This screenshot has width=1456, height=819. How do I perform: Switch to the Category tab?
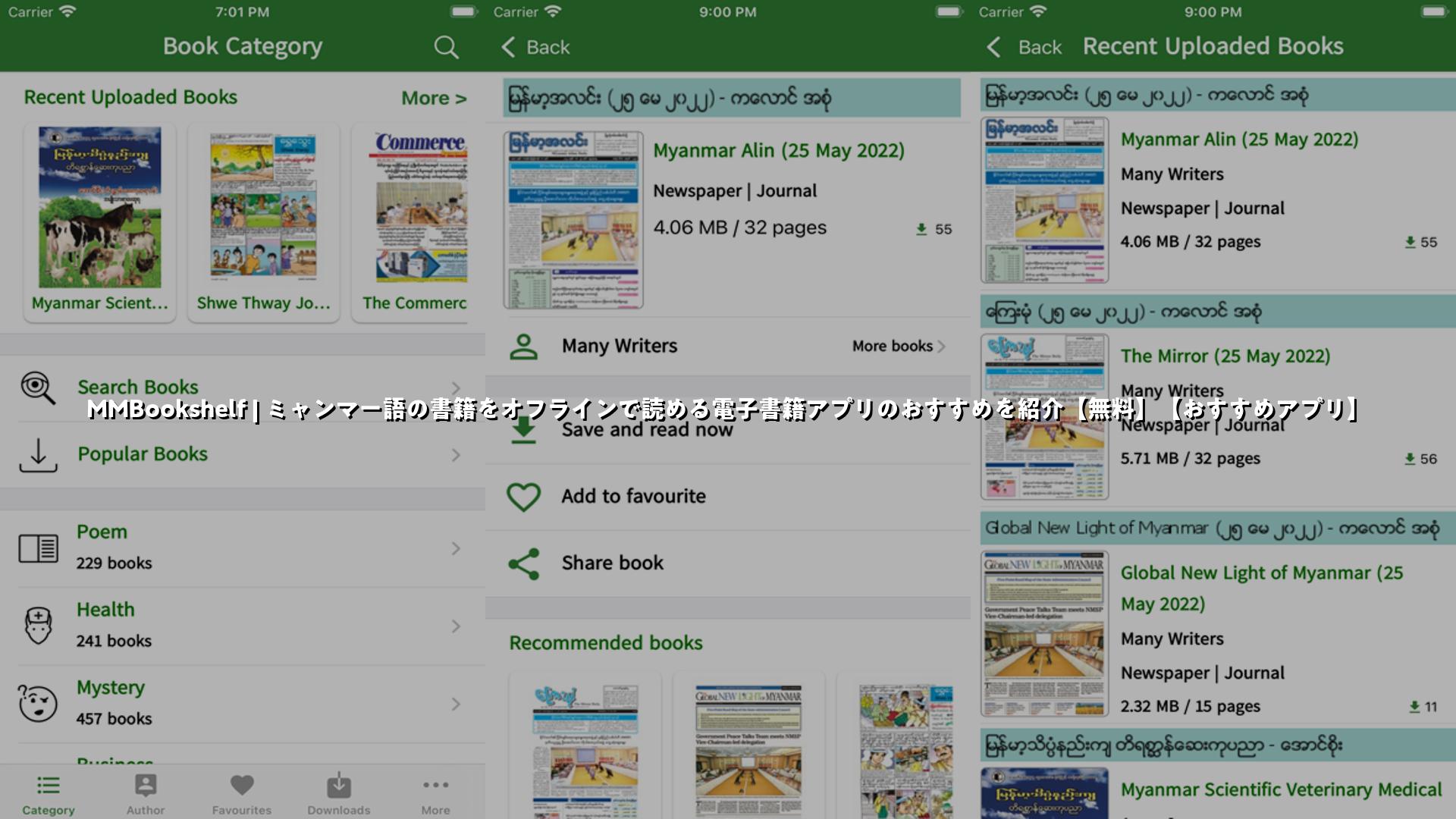tap(49, 794)
